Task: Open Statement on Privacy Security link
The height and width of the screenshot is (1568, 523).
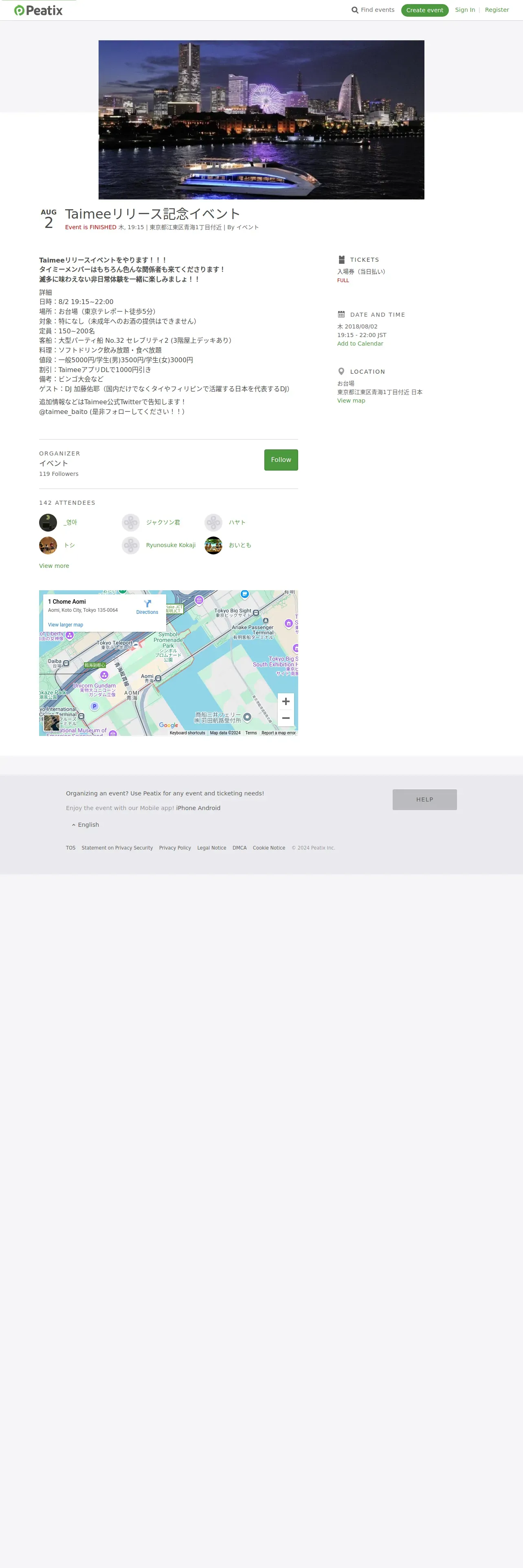Action: point(117,848)
